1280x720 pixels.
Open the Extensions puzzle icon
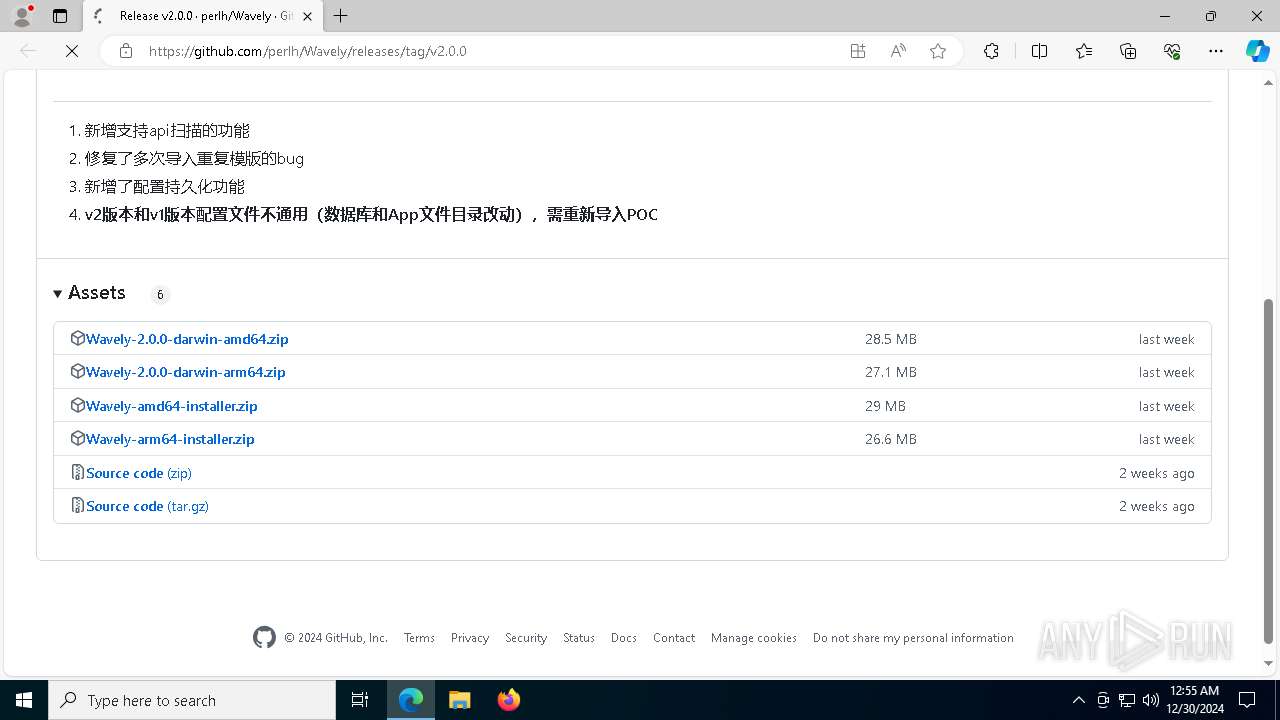pos(991,51)
